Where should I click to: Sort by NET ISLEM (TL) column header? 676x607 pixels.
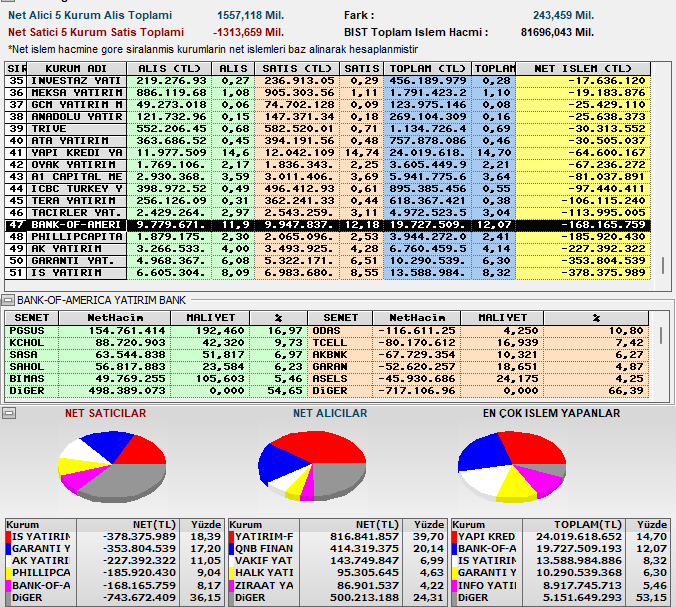(583, 69)
